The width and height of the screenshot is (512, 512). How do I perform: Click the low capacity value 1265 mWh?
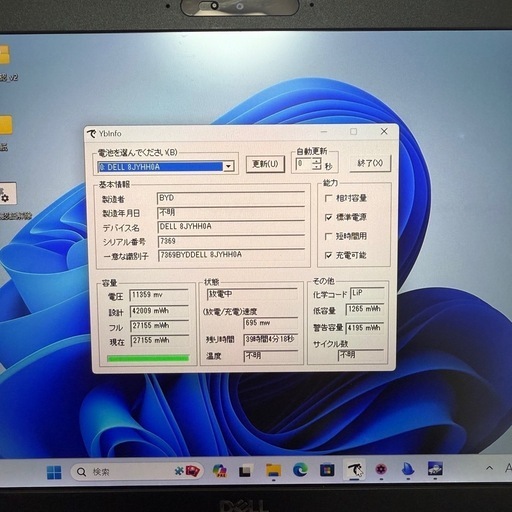[x=365, y=309]
